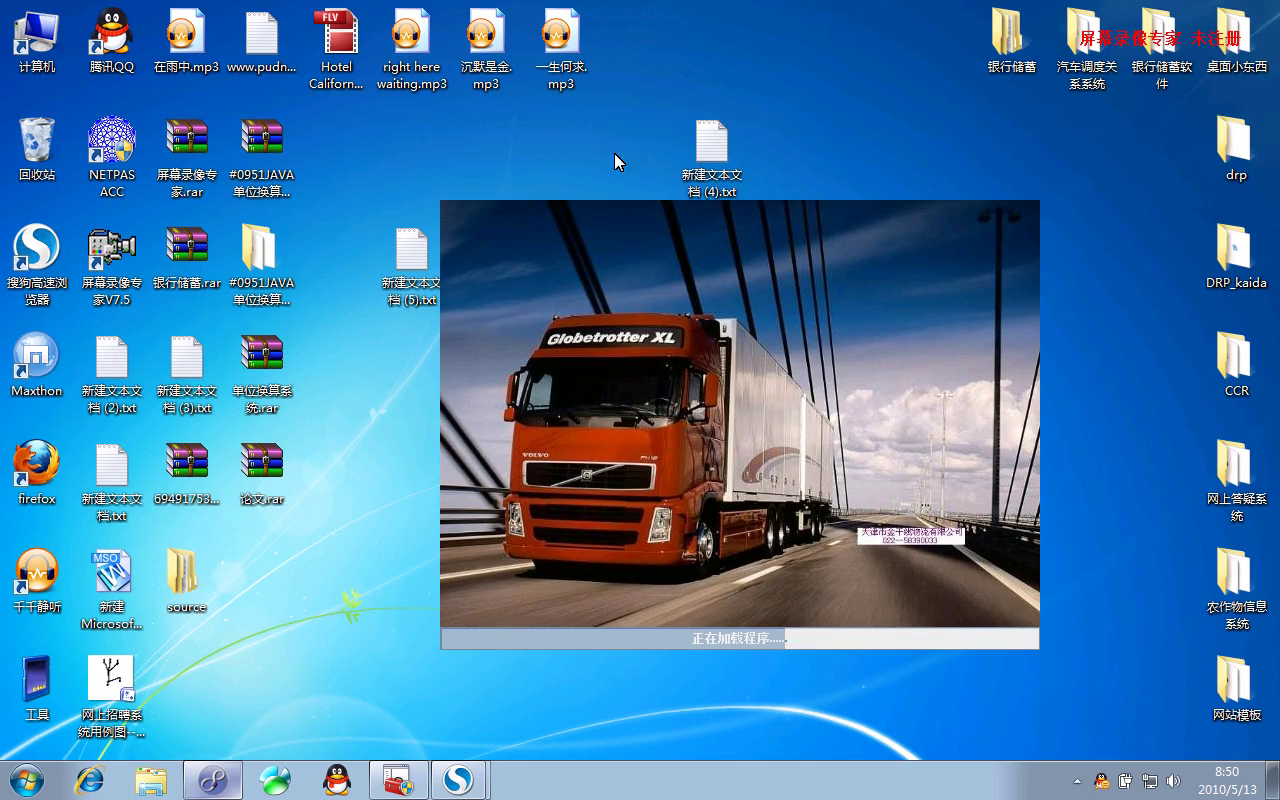The image size is (1280, 800).
Task: Select the Maxthon browser shortcut
Action: (x=37, y=364)
